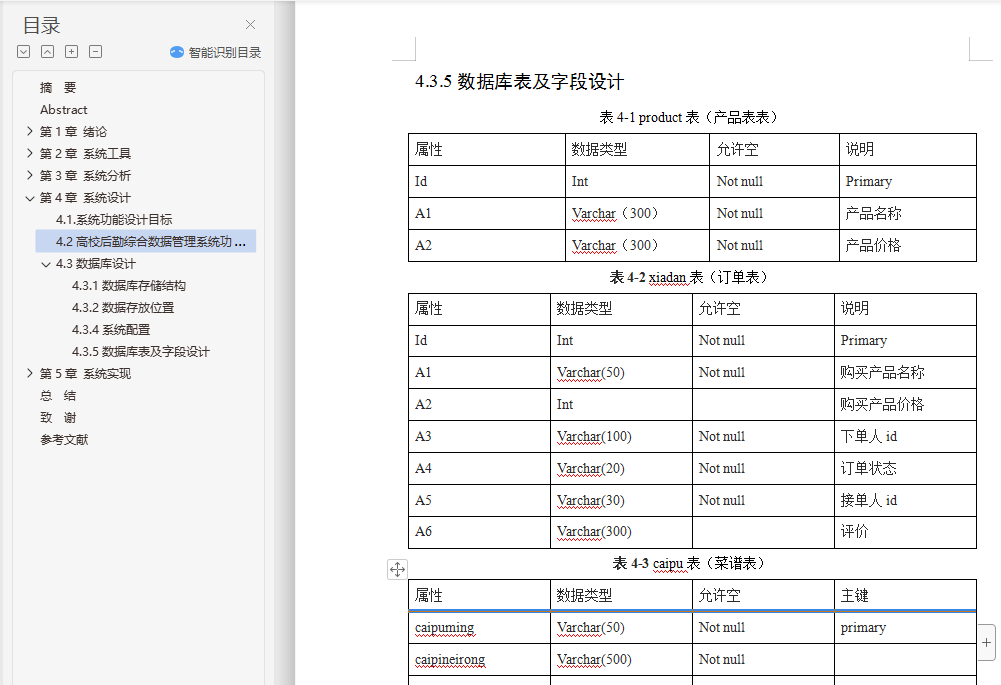This screenshot has width=1001, height=685.
Task: Click Varchar(300) cell in row A6
Action: (x=621, y=532)
